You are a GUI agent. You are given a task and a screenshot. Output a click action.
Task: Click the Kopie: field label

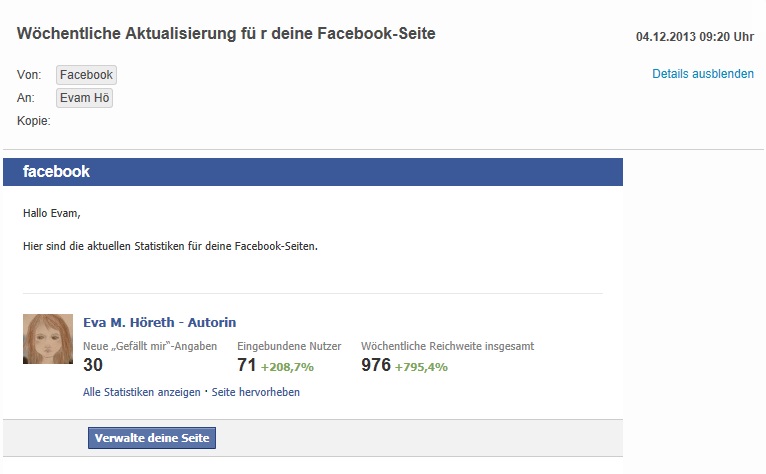pyautogui.click(x=34, y=121)
